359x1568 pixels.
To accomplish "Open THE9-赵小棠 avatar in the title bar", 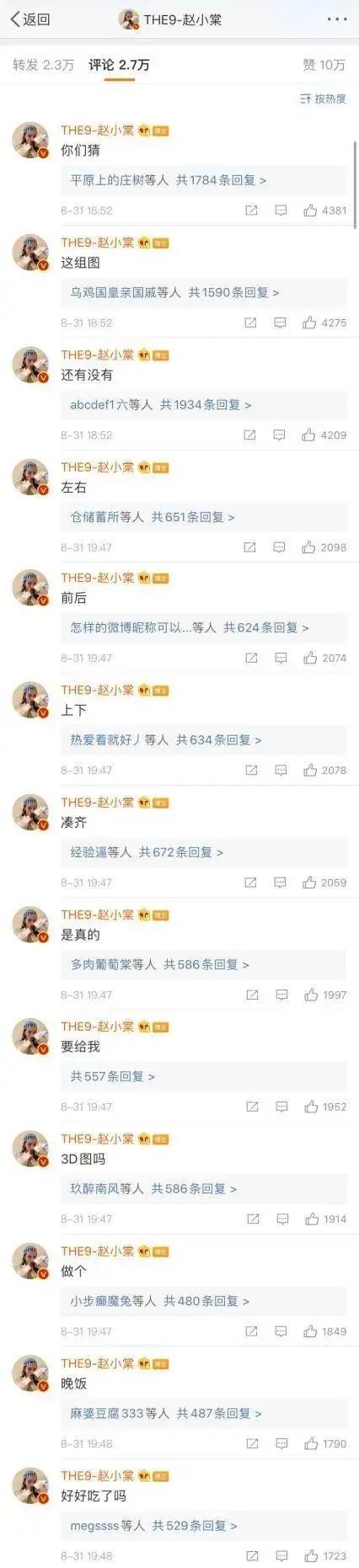I will pos(129,19).
